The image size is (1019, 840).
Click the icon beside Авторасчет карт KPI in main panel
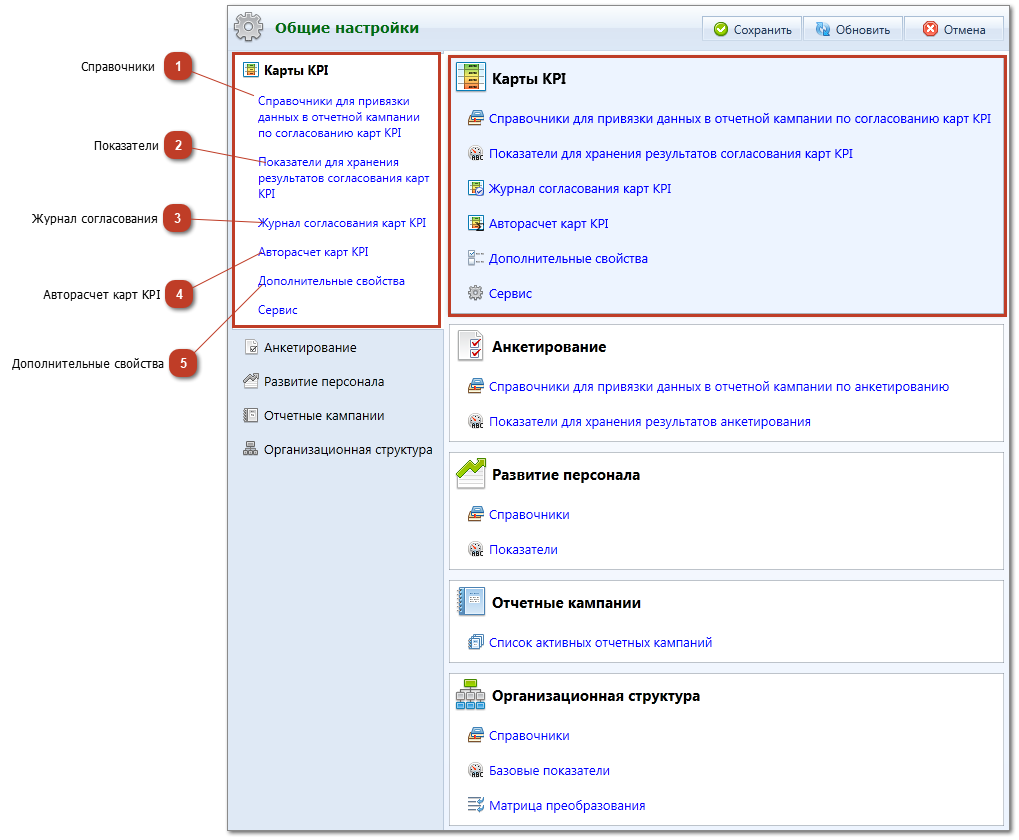pos(476,224)
